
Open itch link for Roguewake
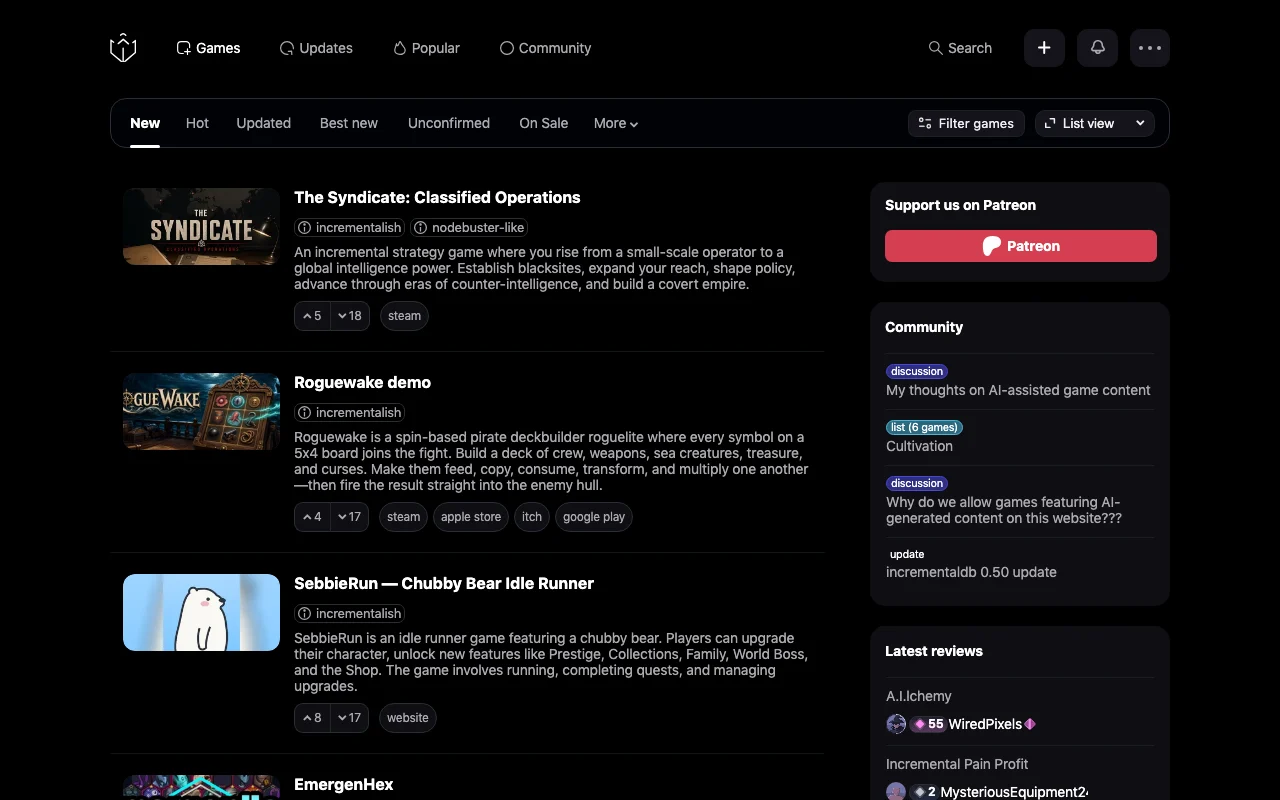(532, 517)
